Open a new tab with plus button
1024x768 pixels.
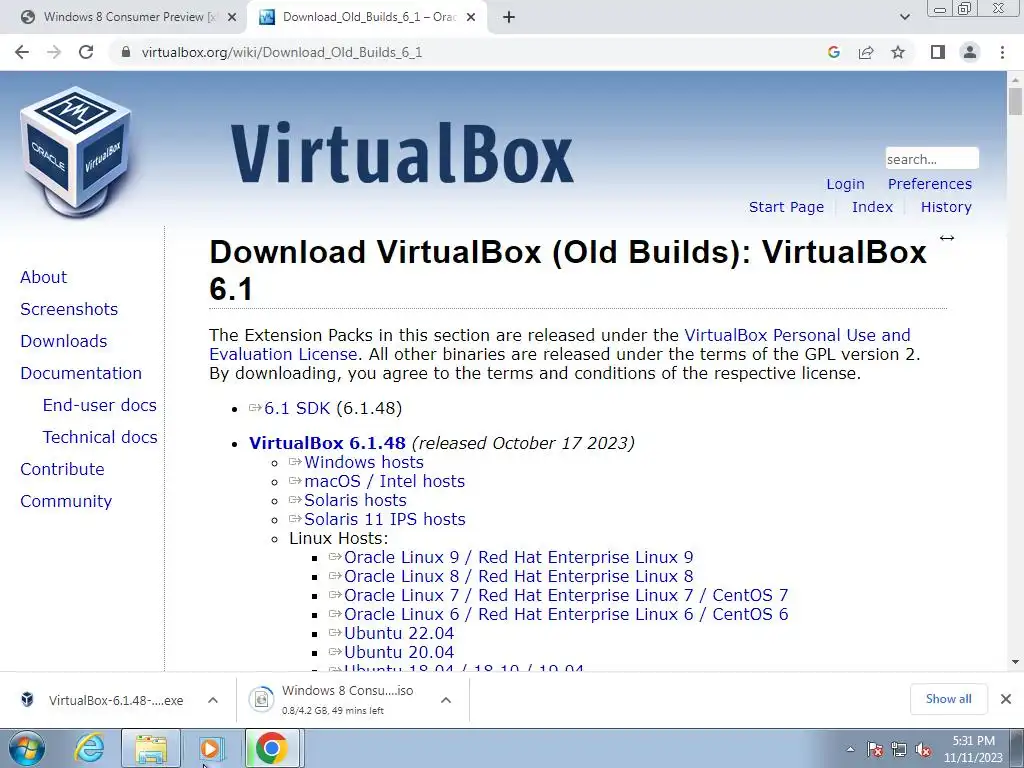509,18
